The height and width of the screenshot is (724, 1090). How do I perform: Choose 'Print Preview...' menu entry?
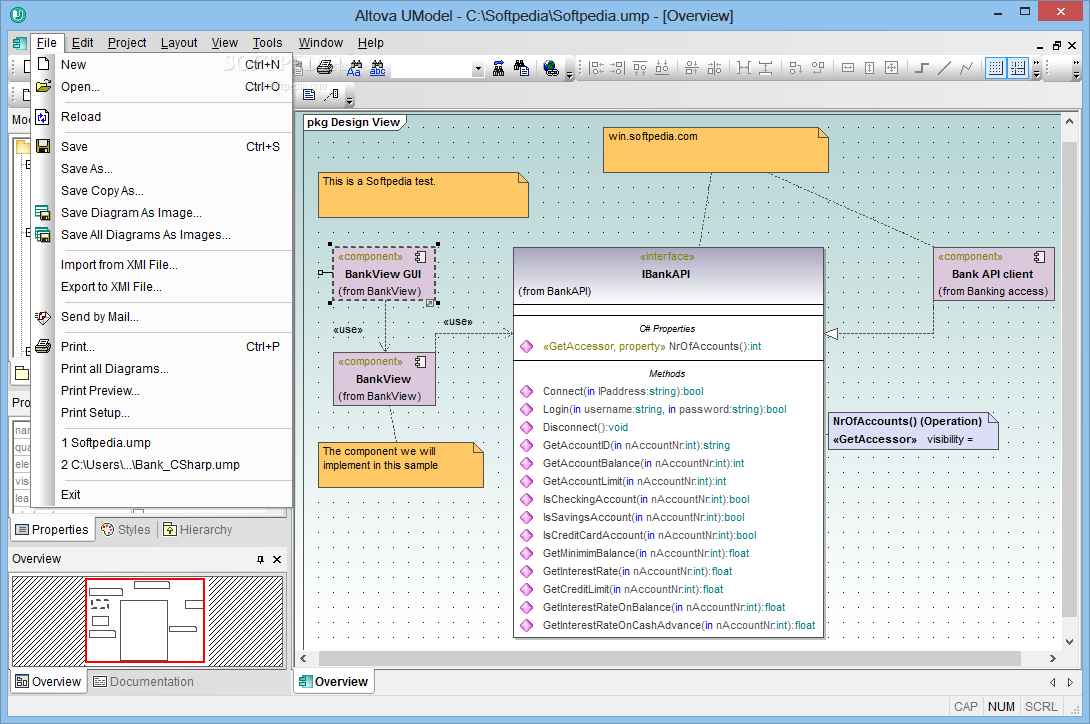click(162, 391)
